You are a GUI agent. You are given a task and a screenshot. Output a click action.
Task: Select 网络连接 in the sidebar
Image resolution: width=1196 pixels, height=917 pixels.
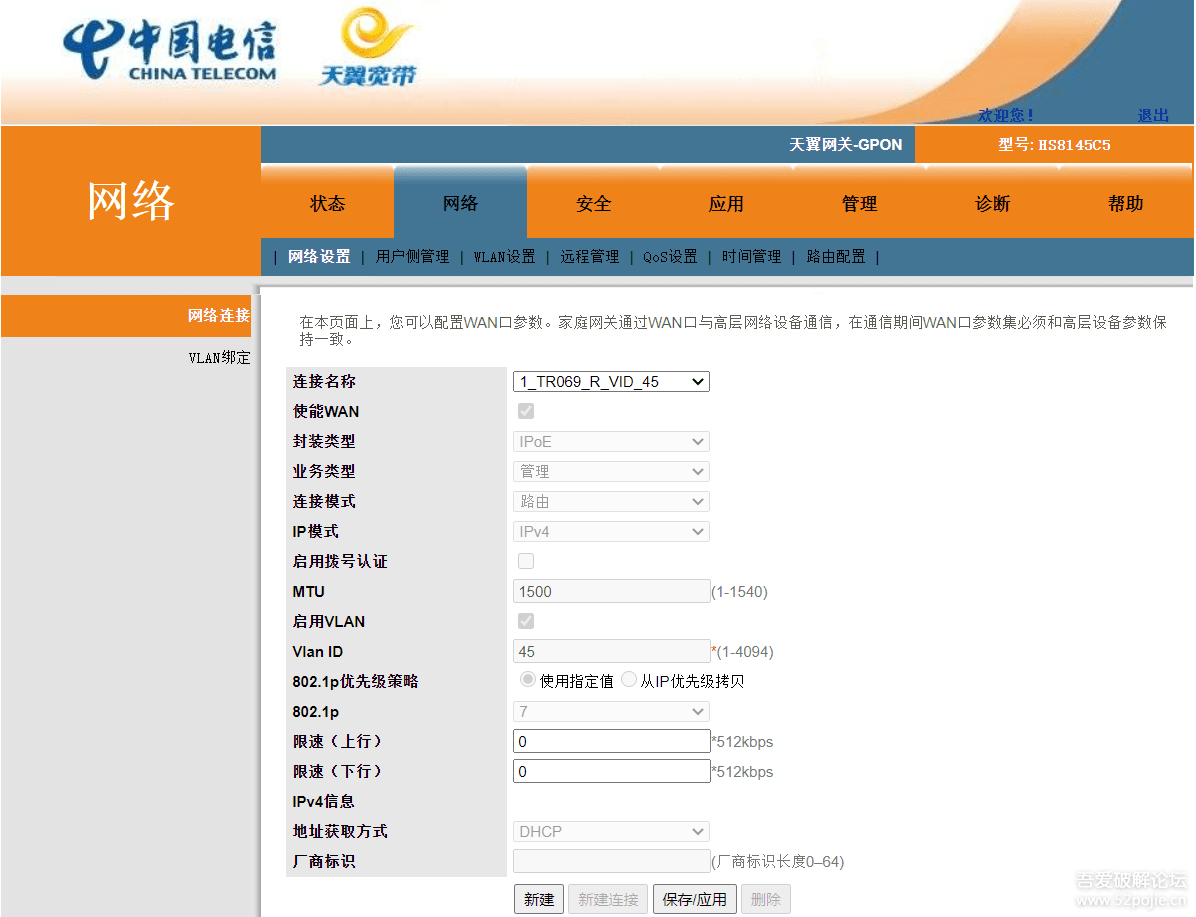126,316
